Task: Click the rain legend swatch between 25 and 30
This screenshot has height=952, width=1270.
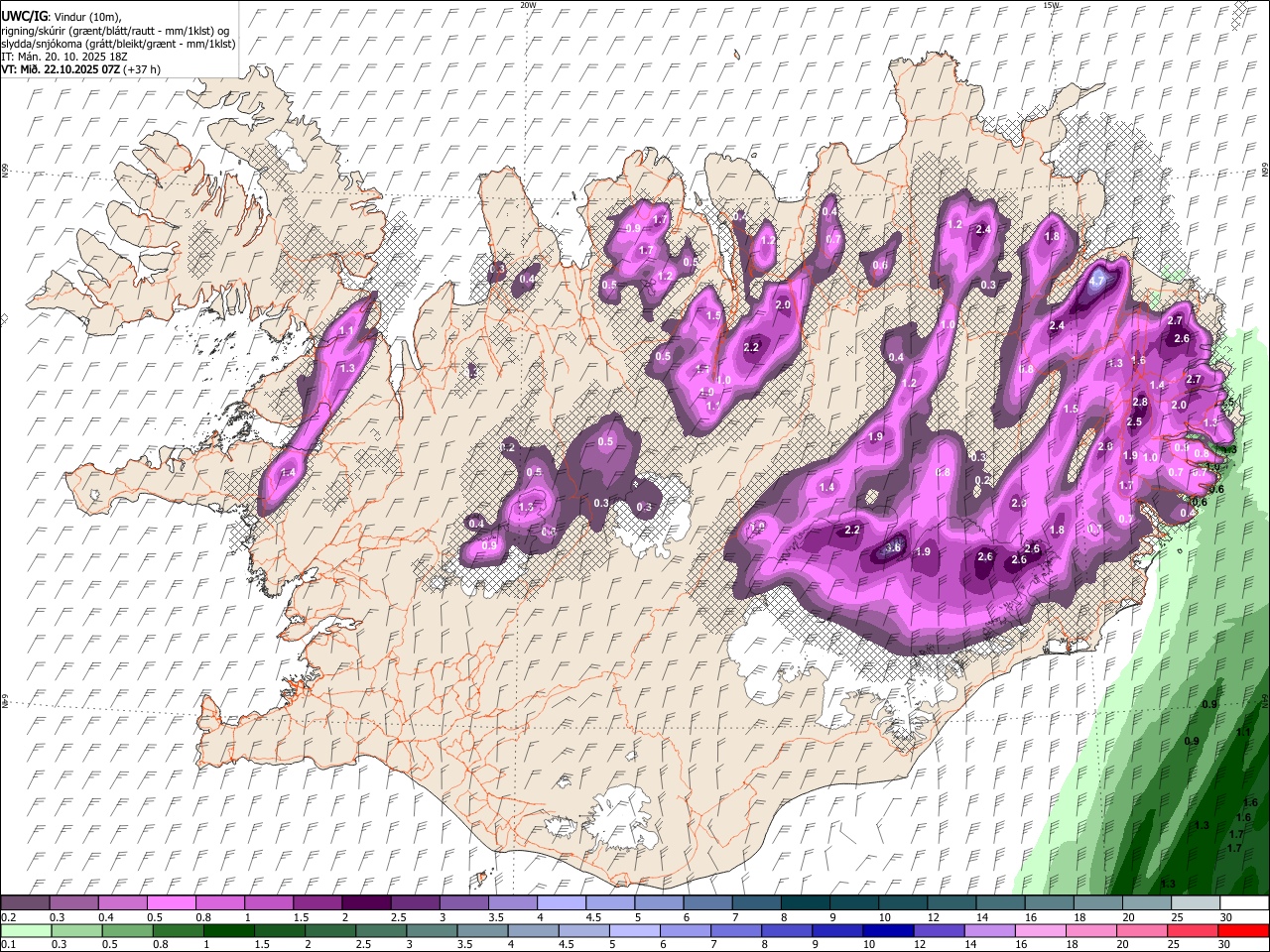Action: pos(1194,931)
